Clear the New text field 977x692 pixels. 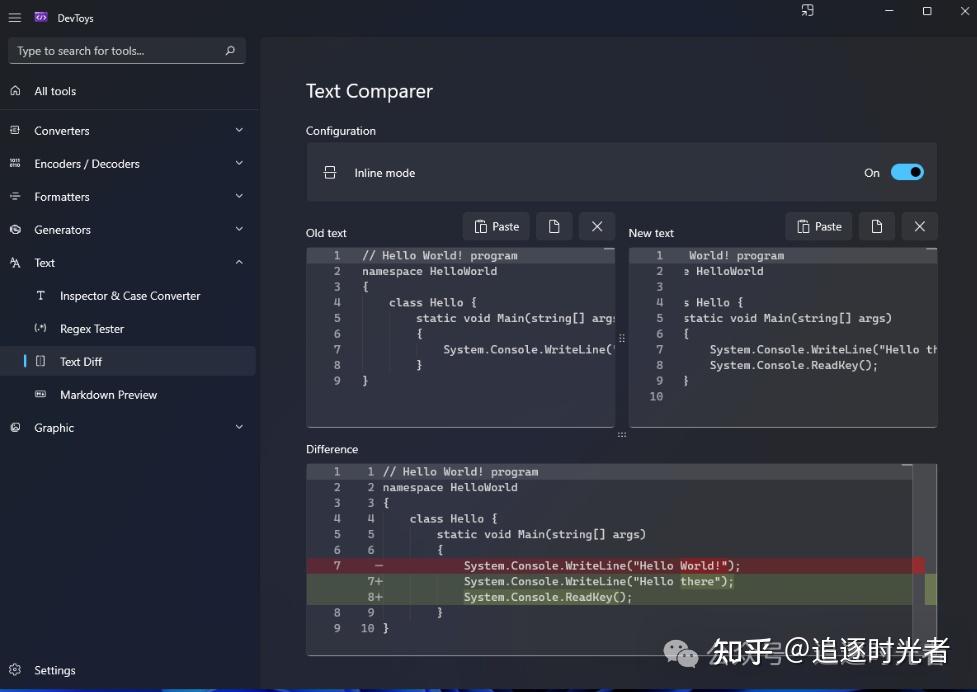click(919, 226)
